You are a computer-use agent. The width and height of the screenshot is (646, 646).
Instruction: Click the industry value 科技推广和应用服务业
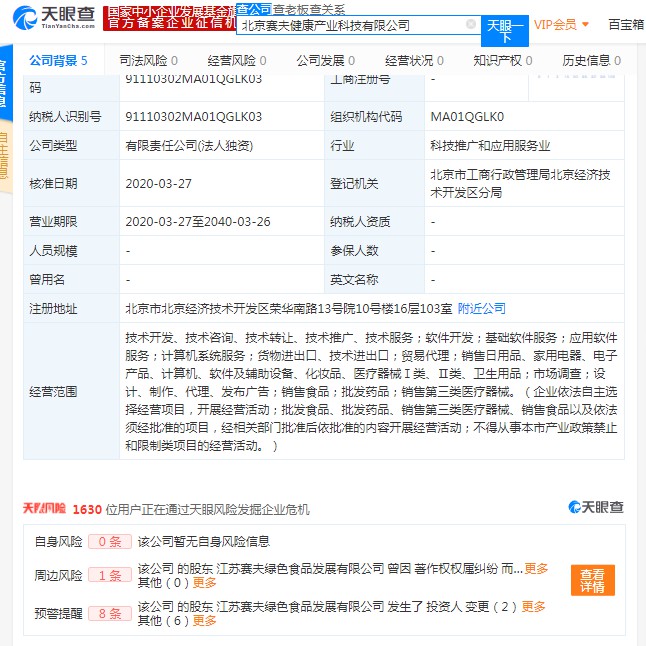[x=490, y=145]
